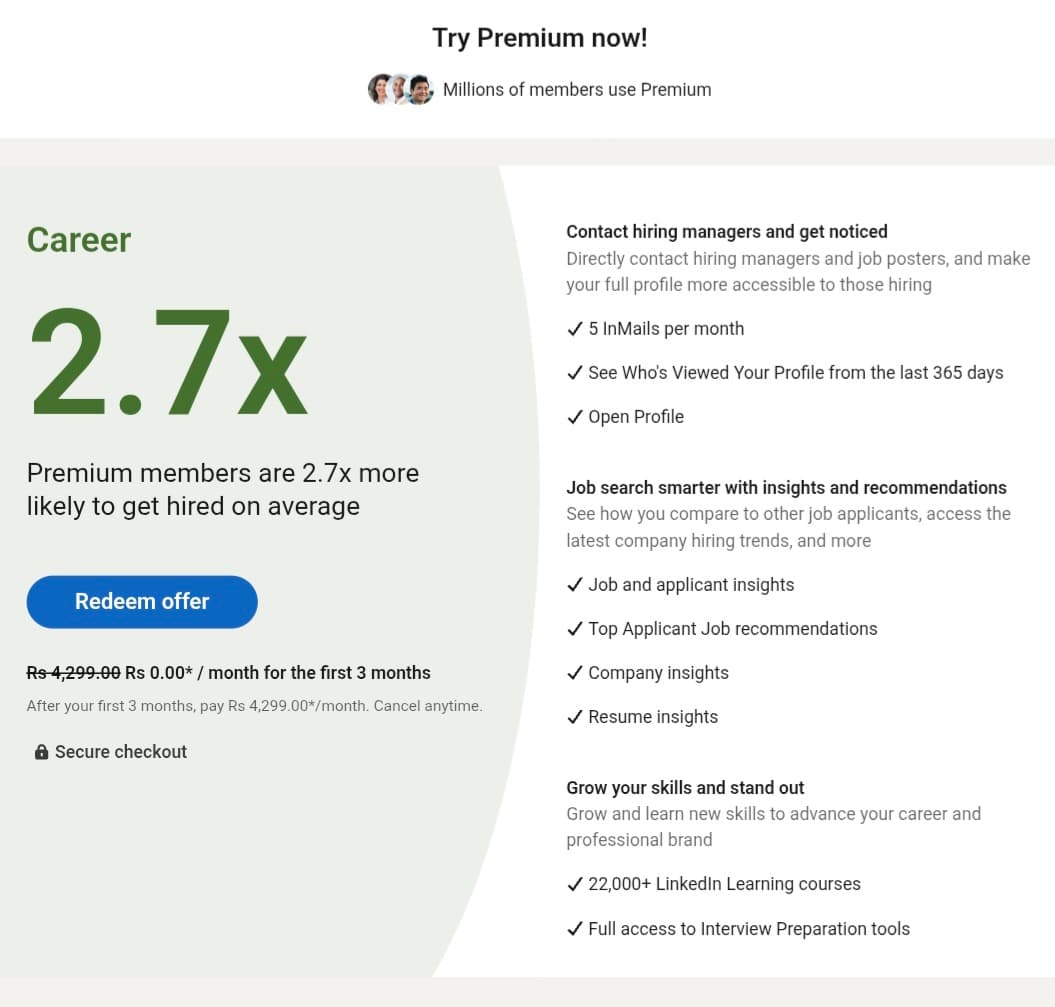Click the checkmark next to Top Applicant Job recommendations

[575, 628]
